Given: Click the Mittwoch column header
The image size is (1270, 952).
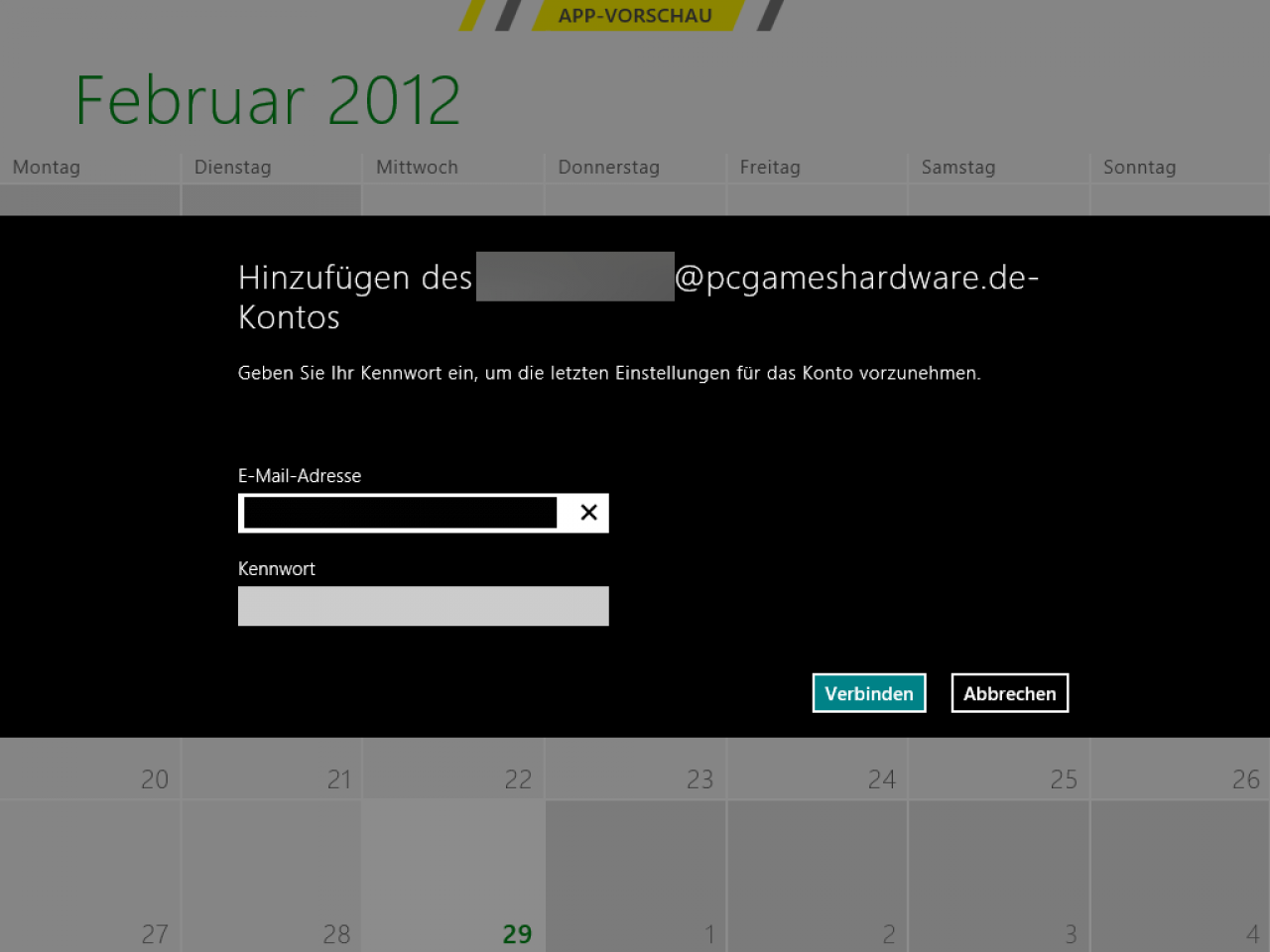Looking at the screenshot, I should 417,168.
